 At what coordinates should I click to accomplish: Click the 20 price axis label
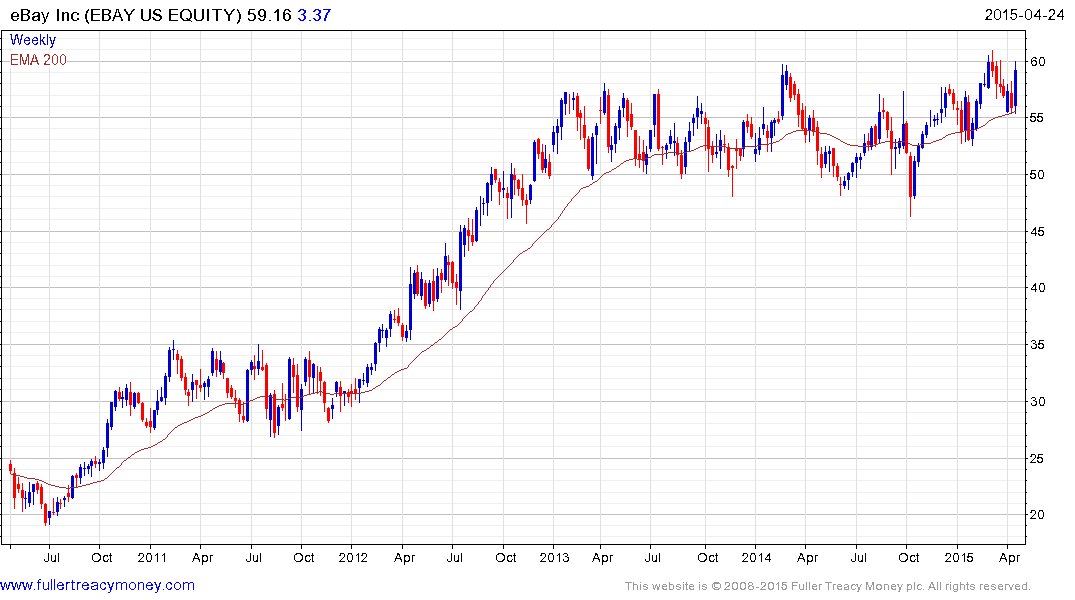point(1038,515)
